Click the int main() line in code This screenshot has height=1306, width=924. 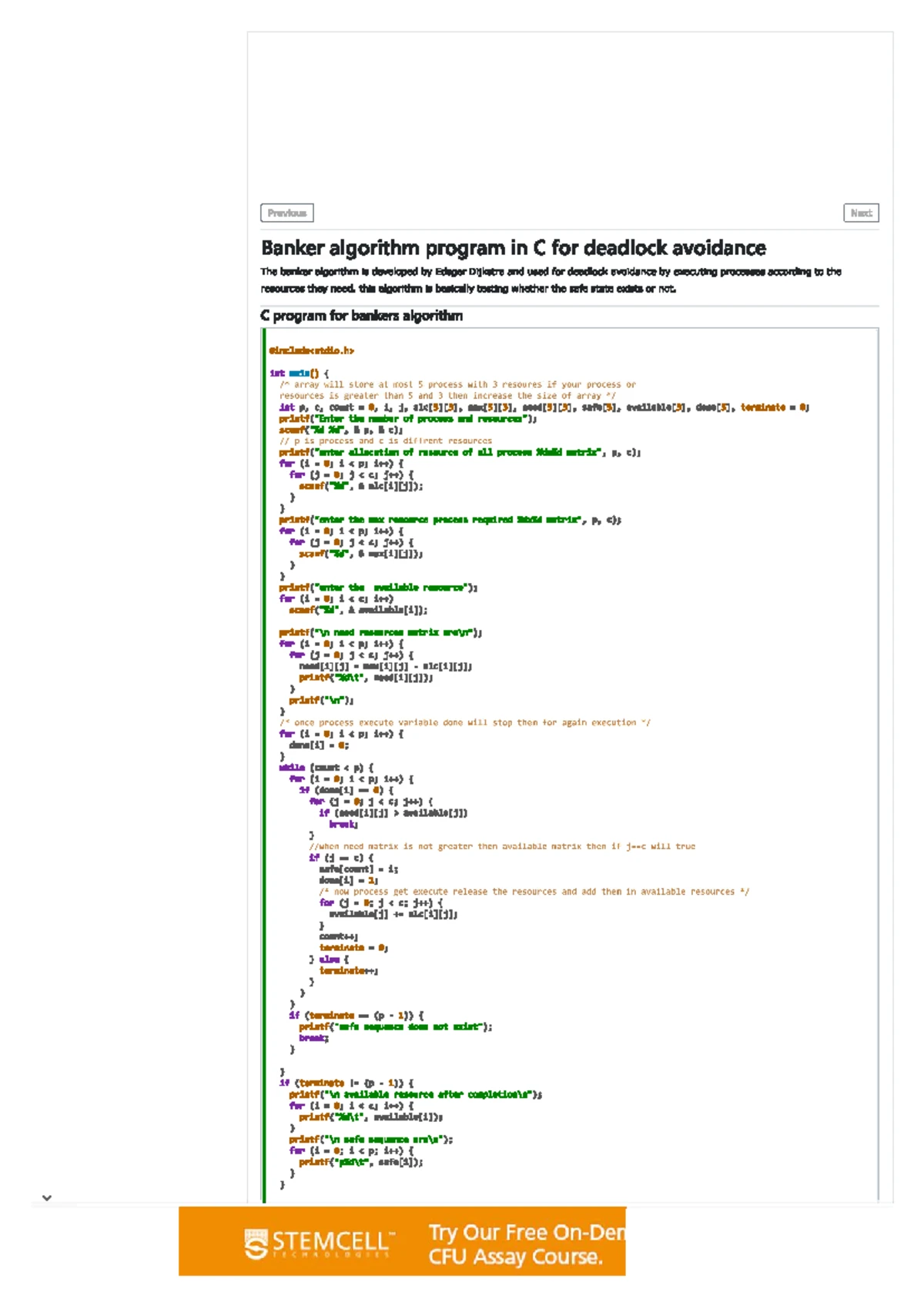point(299,373)
